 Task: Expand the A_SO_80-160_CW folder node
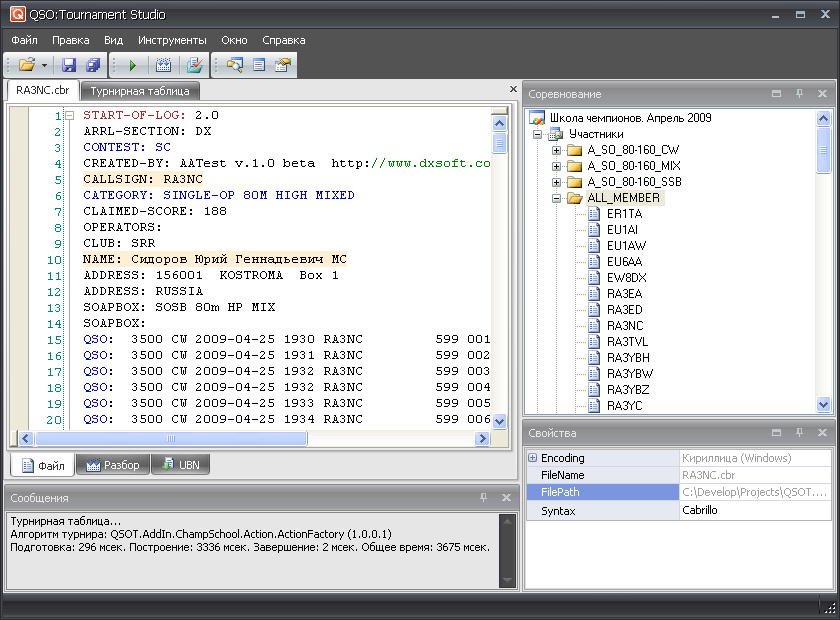(x=557, y=150)
